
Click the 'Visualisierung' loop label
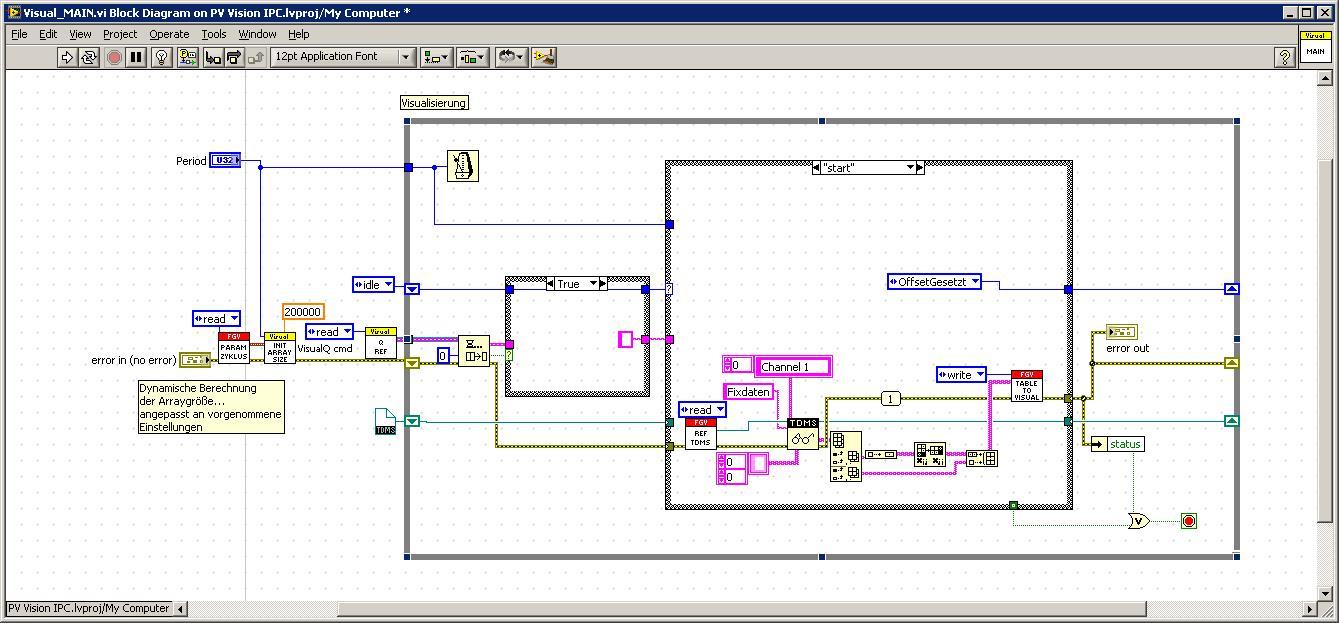coord(434,103)
